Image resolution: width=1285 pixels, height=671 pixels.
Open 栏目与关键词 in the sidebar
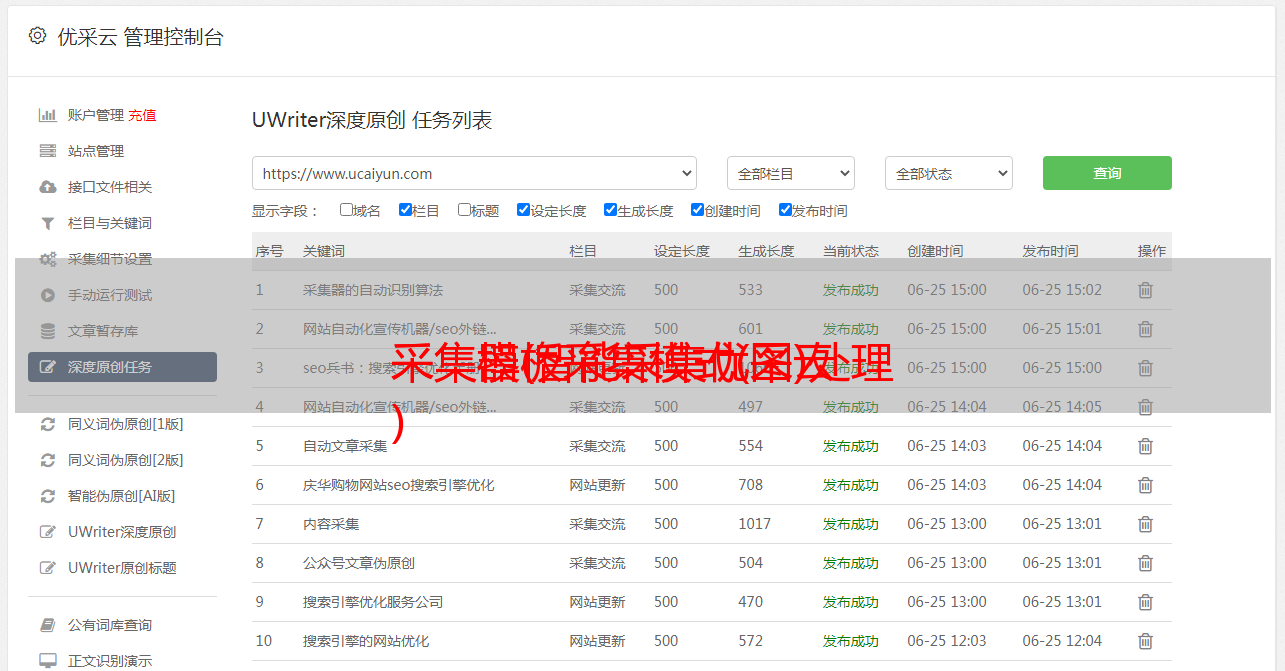(x=110, y=223)
